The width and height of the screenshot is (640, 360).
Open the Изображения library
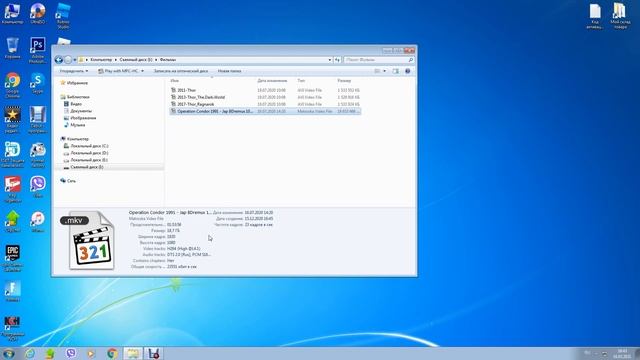pos(80,118)
